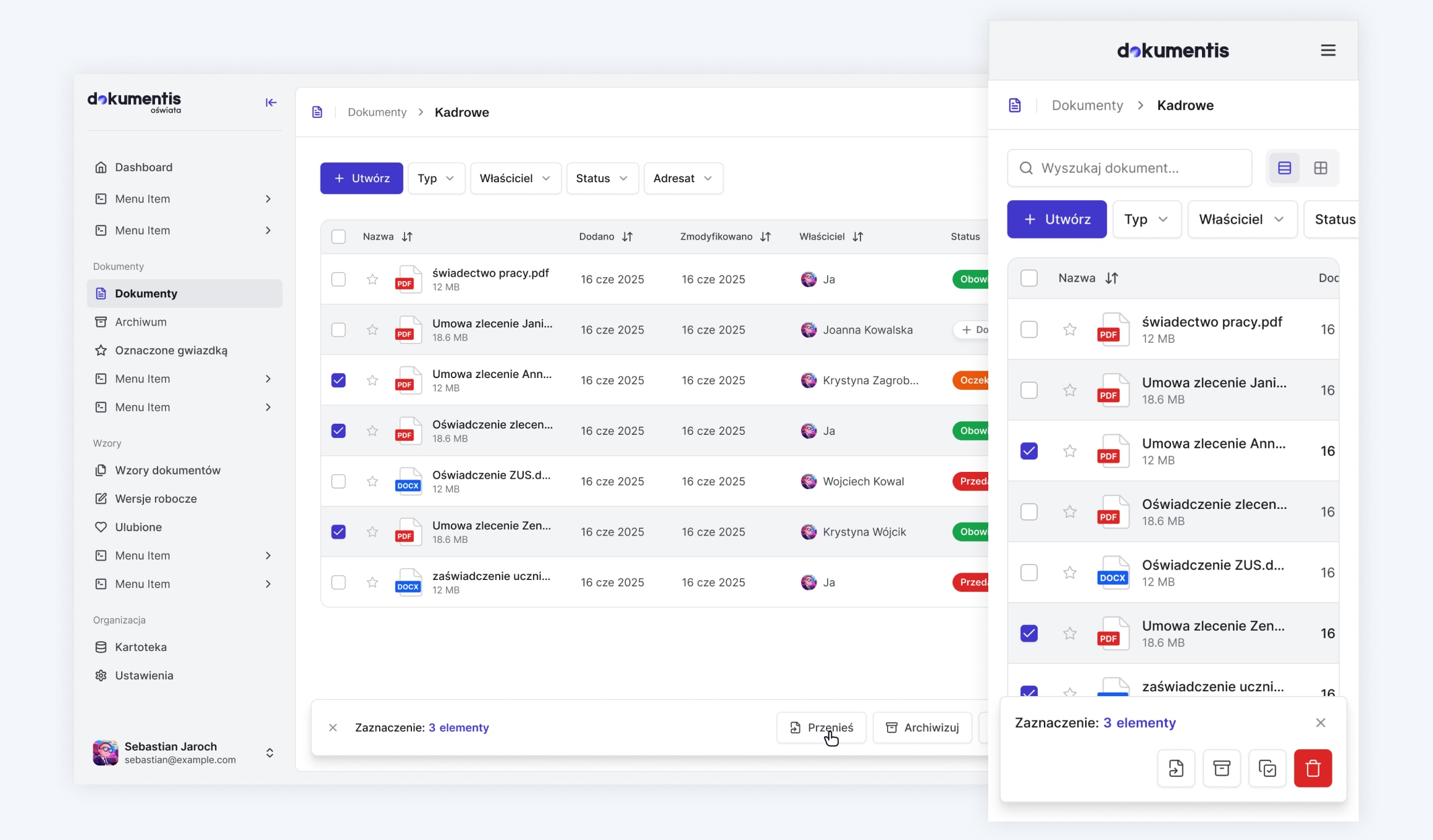The width and height of the screenshot is (1433, 840).
Task: Toggle the select-all checkbox in the mobile panel
Action: pos(1029,278)
